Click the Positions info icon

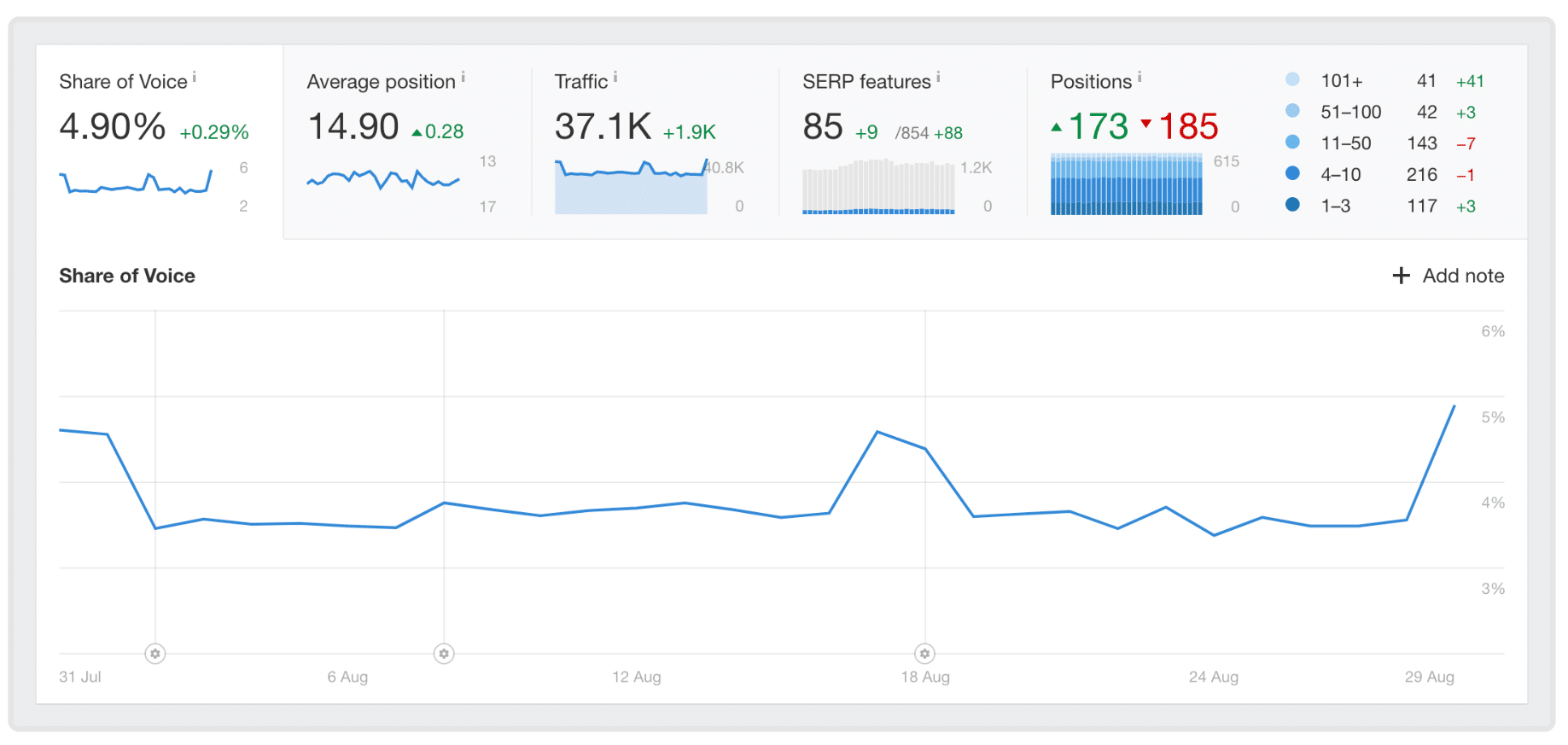1140,77
